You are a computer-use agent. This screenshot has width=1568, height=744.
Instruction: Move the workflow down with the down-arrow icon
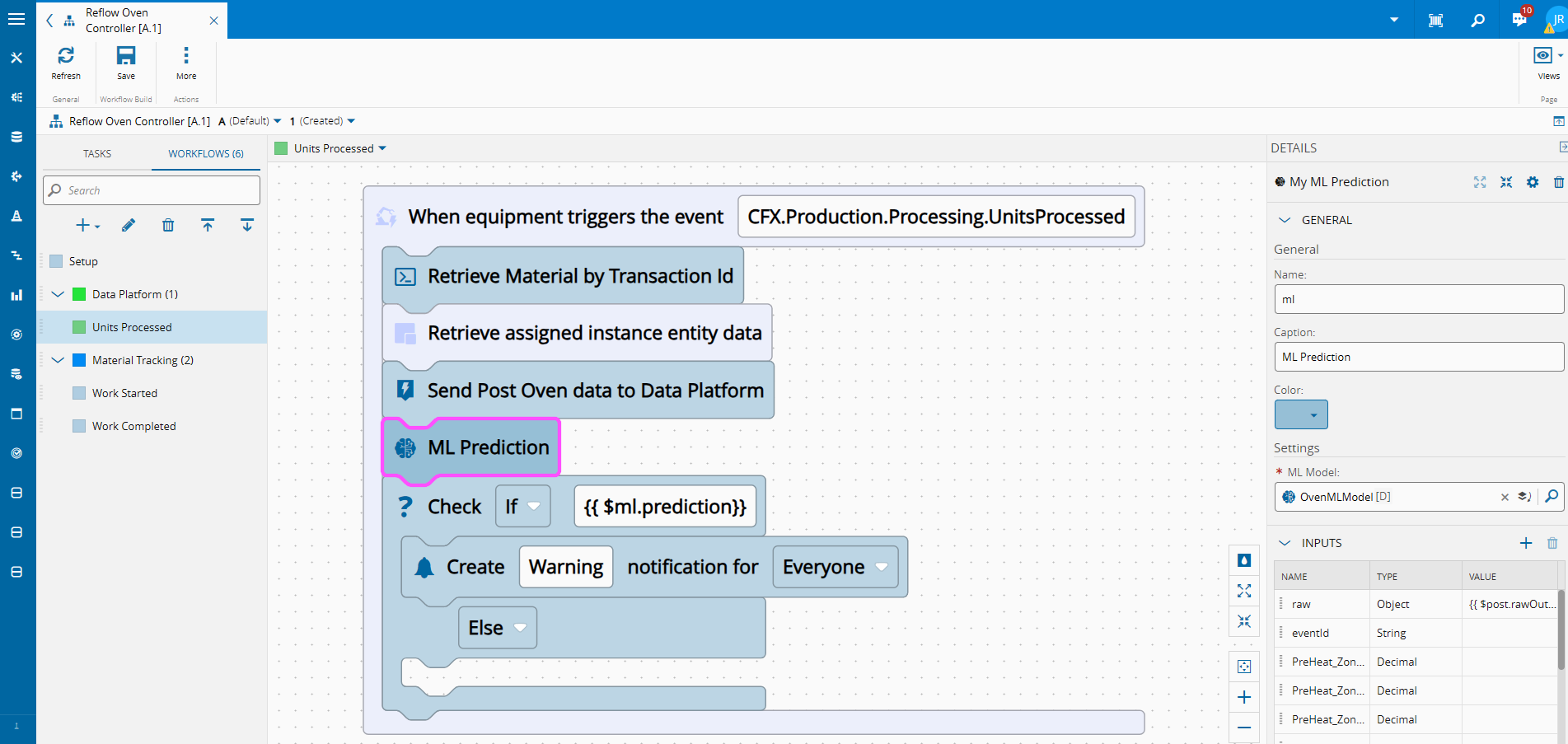pyautogui.click(x=247, y=226)
